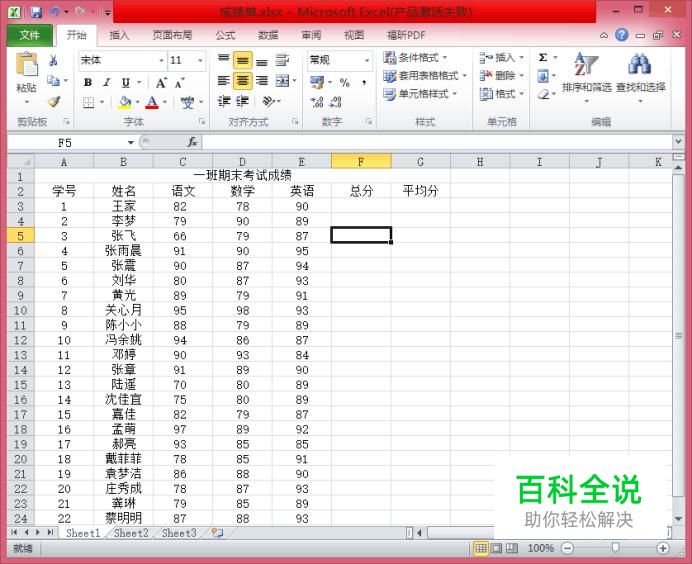This screenshot has height=564, width=692.
Task: Click zoom out minus button
Action: [568, 549]
